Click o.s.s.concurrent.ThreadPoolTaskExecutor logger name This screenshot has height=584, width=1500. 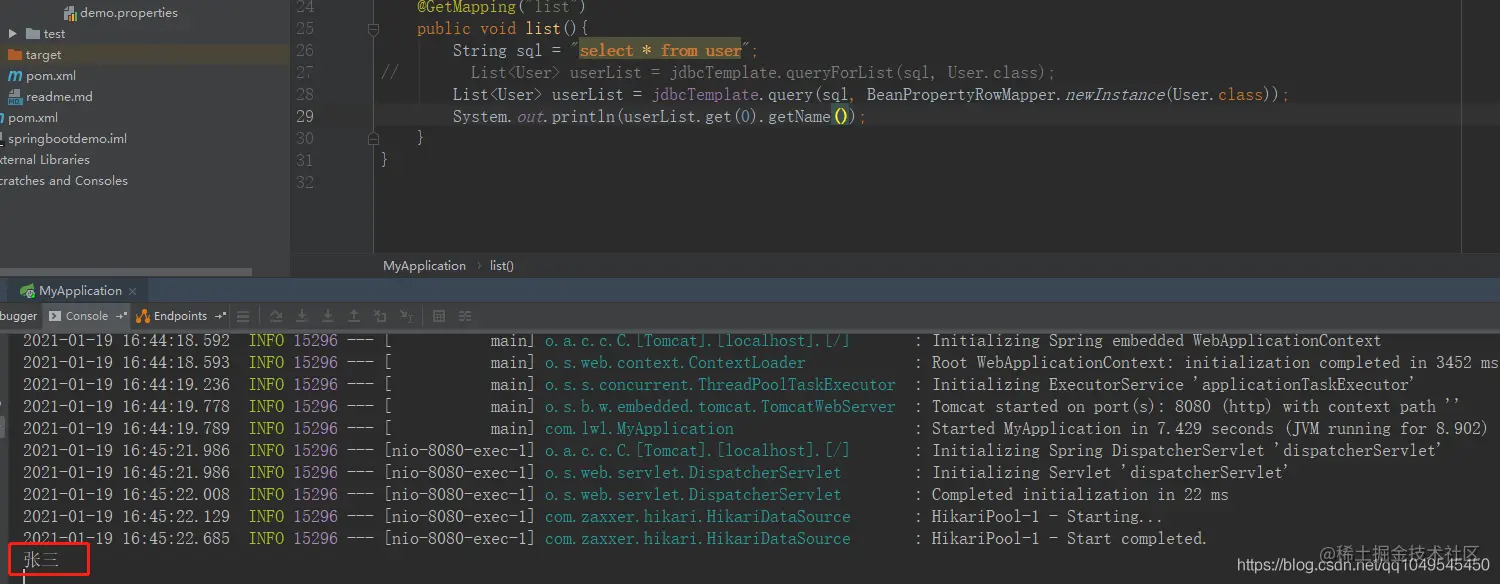[720, 385]
